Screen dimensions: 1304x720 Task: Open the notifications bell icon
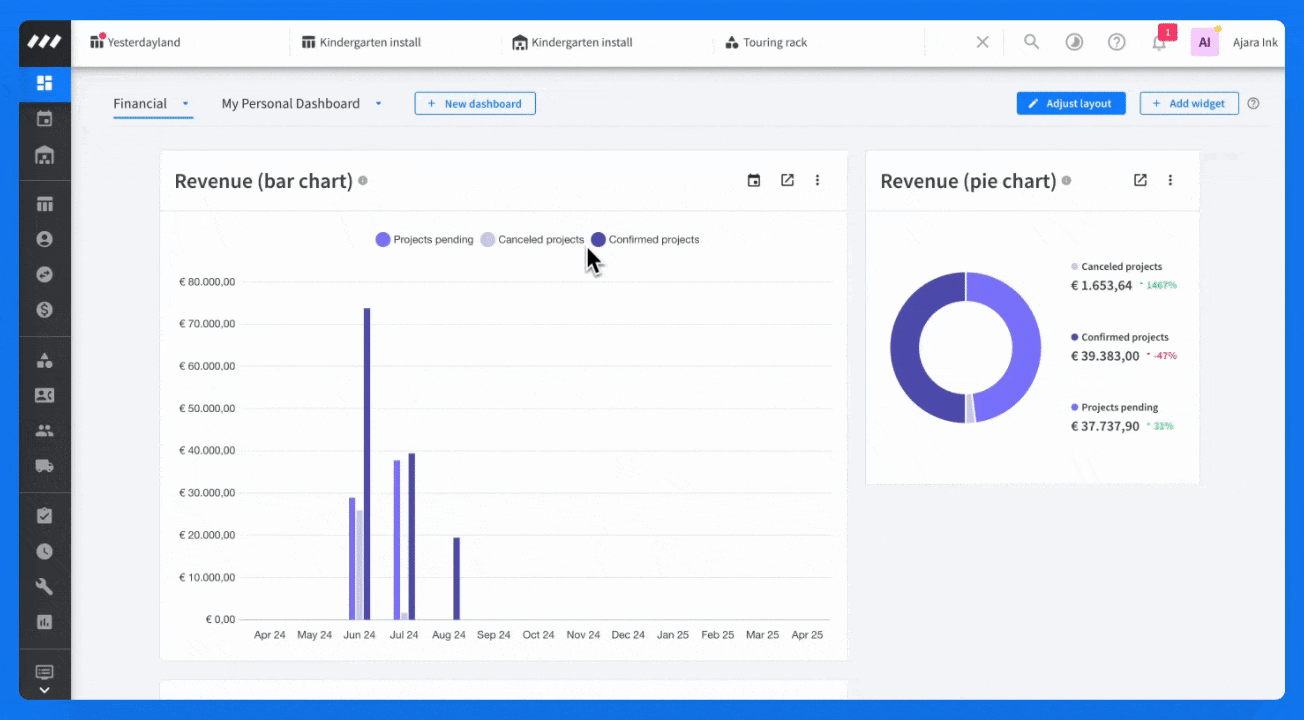[1159, 43]
